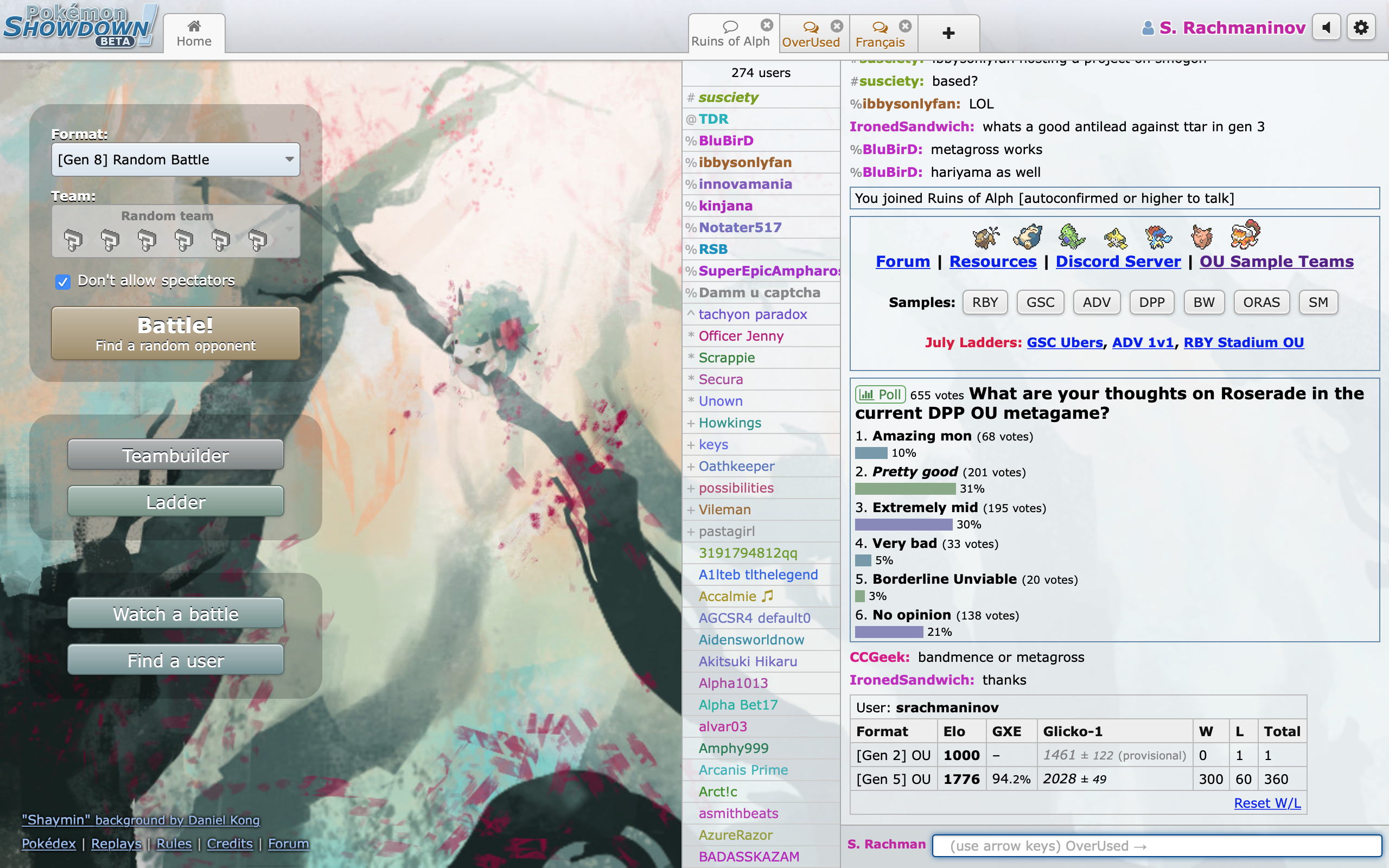Open the DPP sample teams
The height and width of the screenshot is (868, 1389).
(x=1151, y=303)
